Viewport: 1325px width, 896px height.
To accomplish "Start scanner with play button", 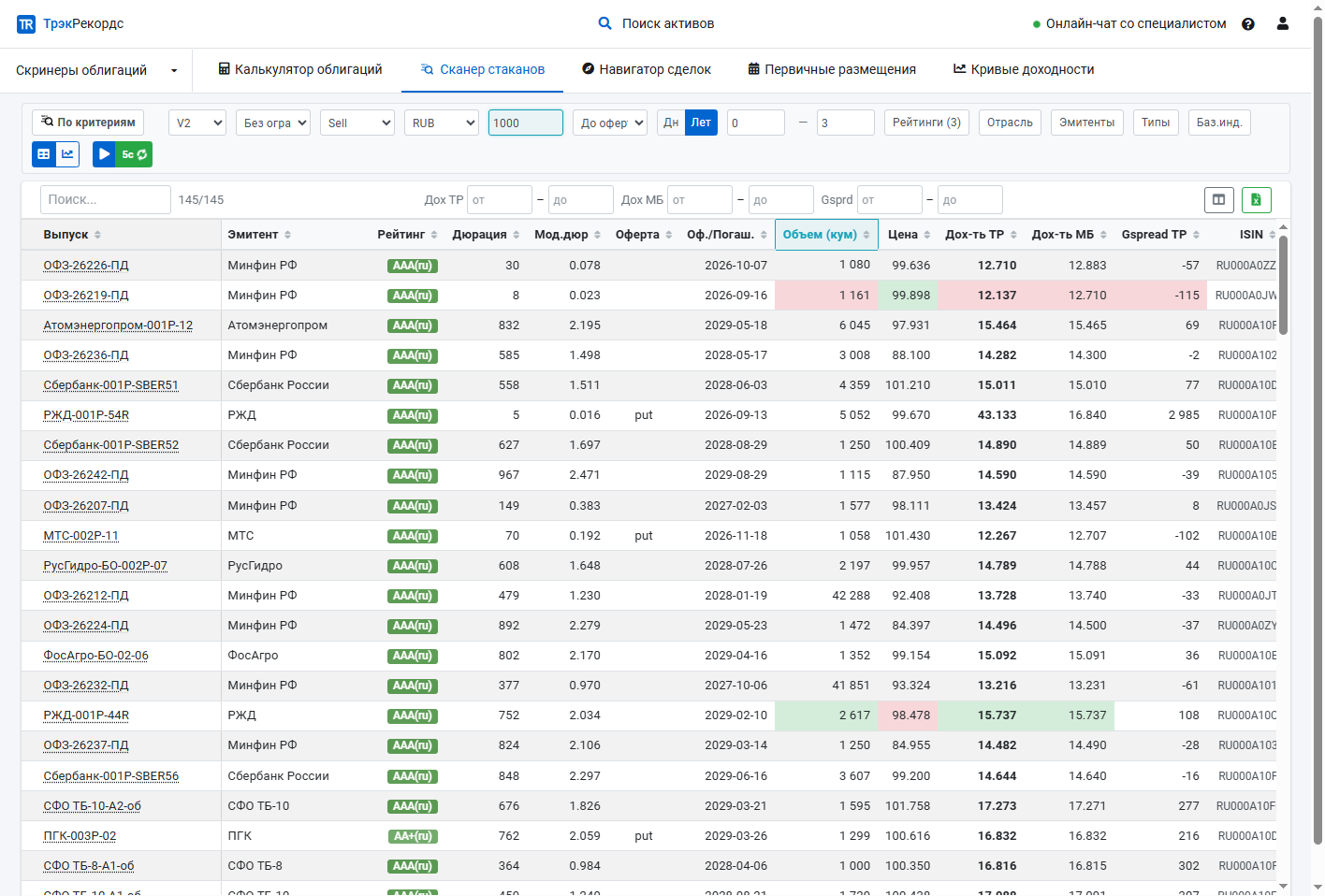I will pos(105,154).
